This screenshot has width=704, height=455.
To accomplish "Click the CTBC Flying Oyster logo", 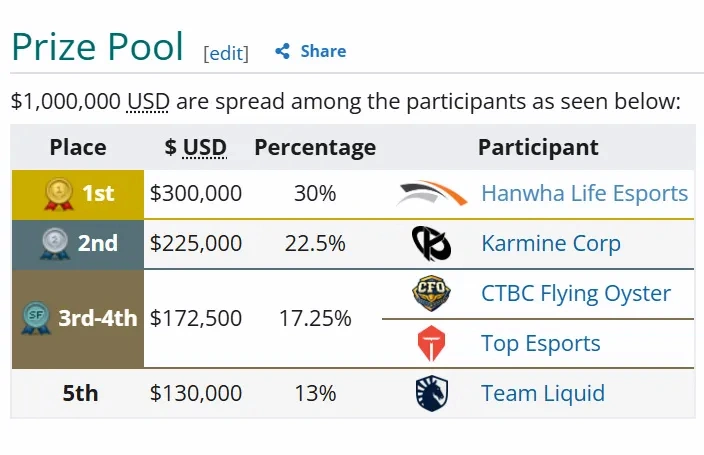I will [431, 294].
